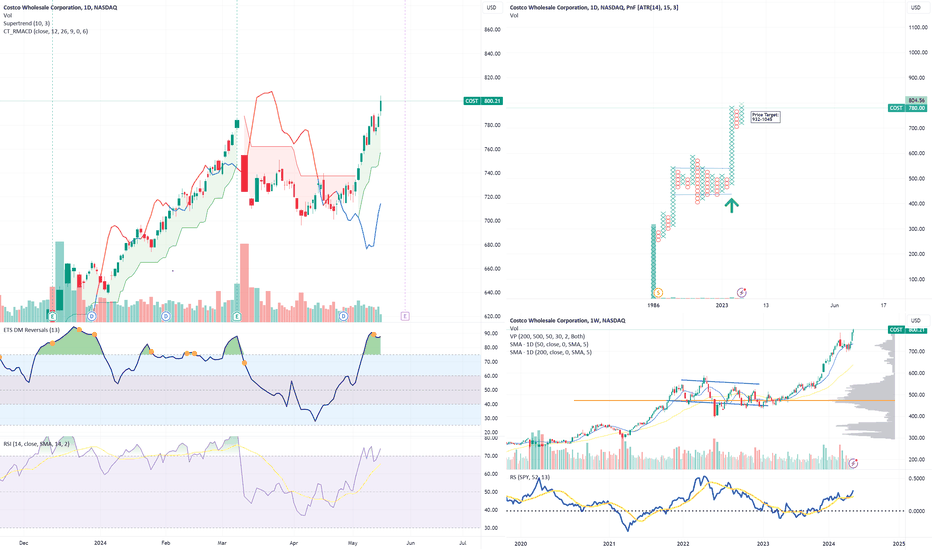Click the Price Target 932-1048 note
Viewport: 932px width, 550px height.
[765, 117]
